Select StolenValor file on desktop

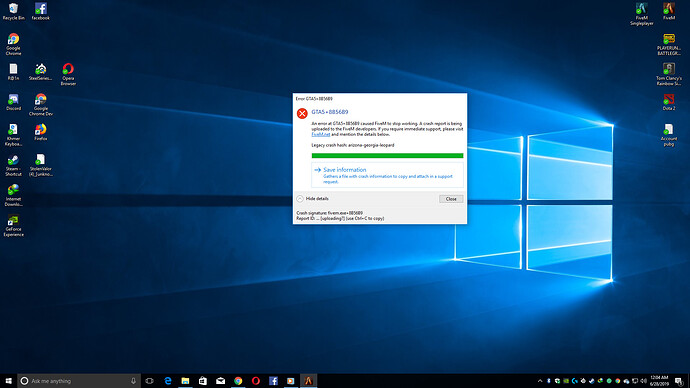(x=40, y=165)
